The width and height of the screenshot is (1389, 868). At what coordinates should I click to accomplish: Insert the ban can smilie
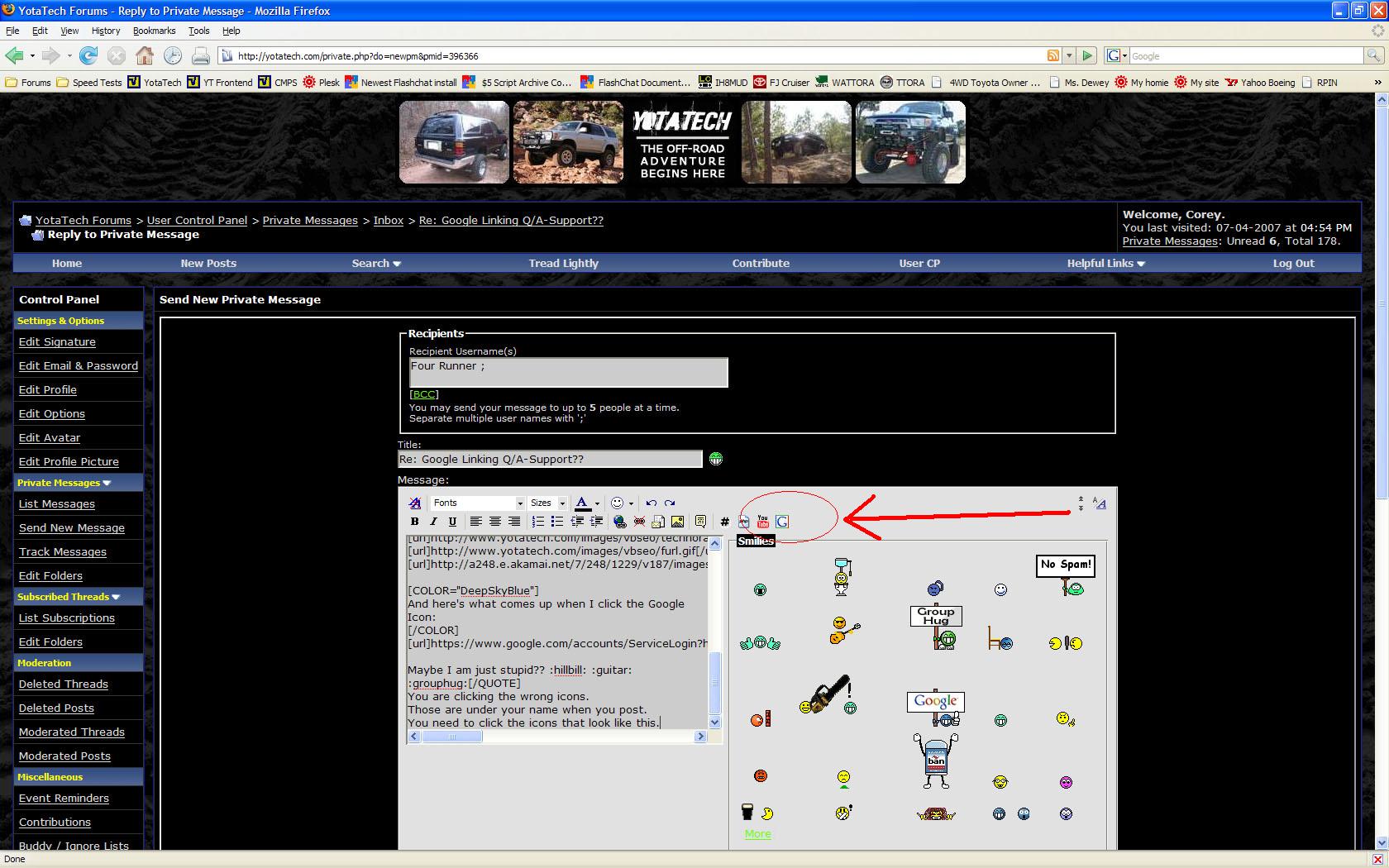pos(935,761)
